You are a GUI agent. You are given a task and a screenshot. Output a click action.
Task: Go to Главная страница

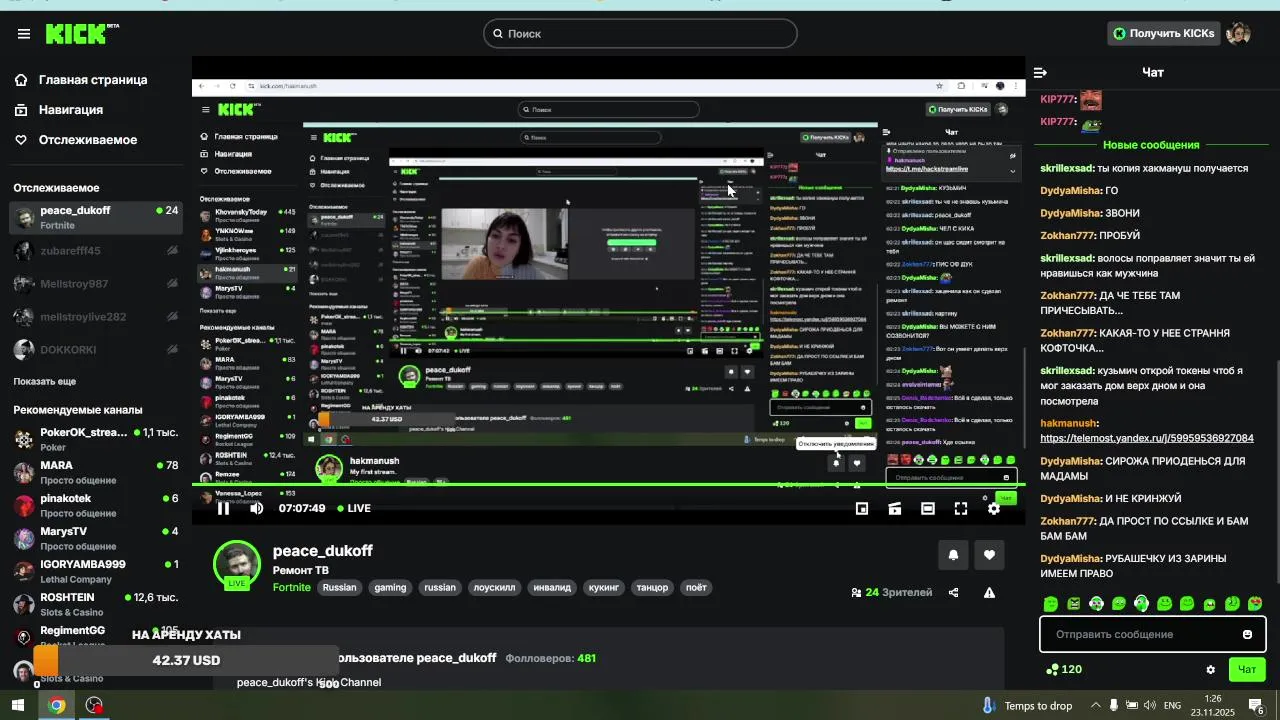(x=81, y=80)
